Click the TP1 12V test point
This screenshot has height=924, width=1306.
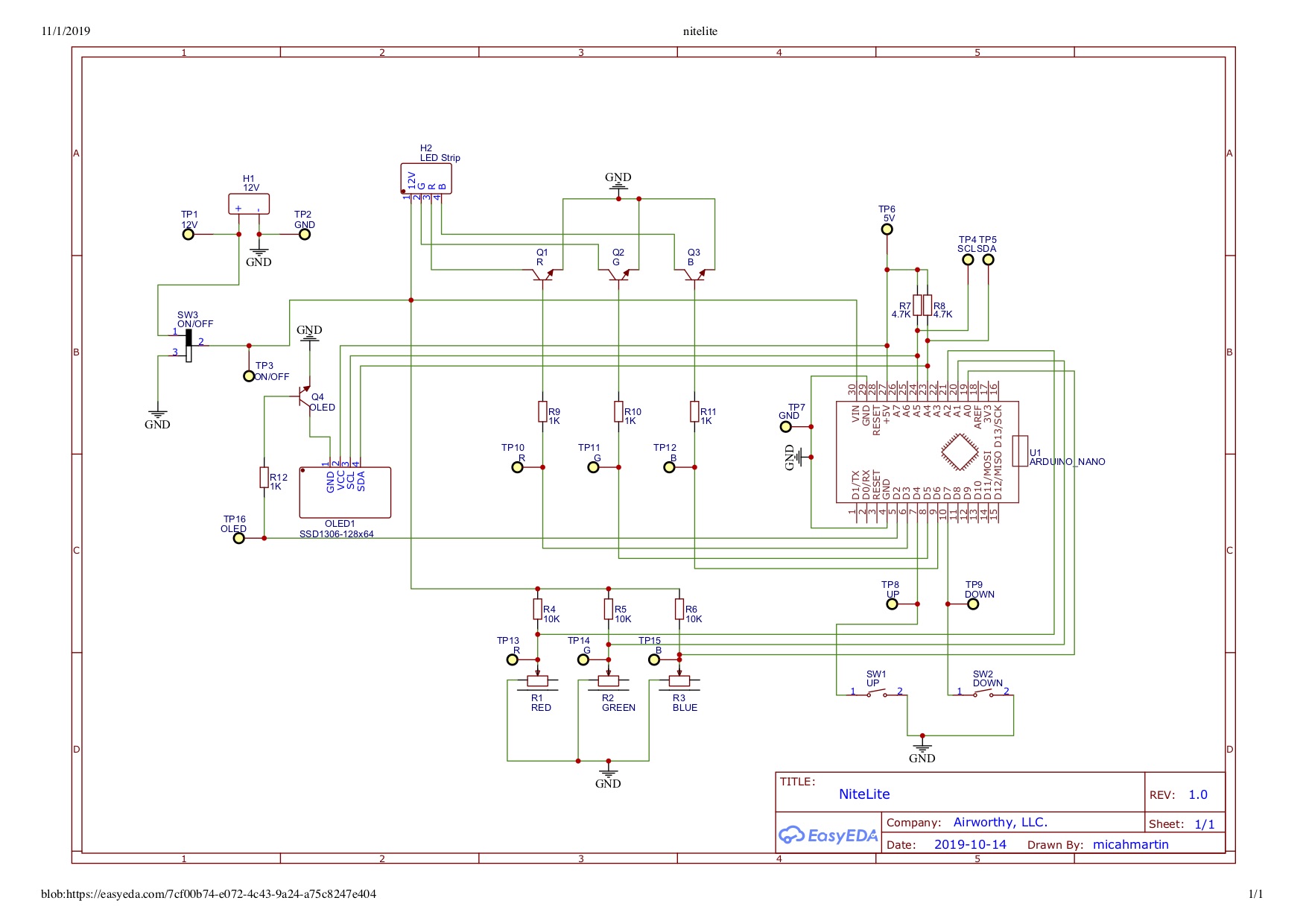pyautogui.click(x=188, y=234)
